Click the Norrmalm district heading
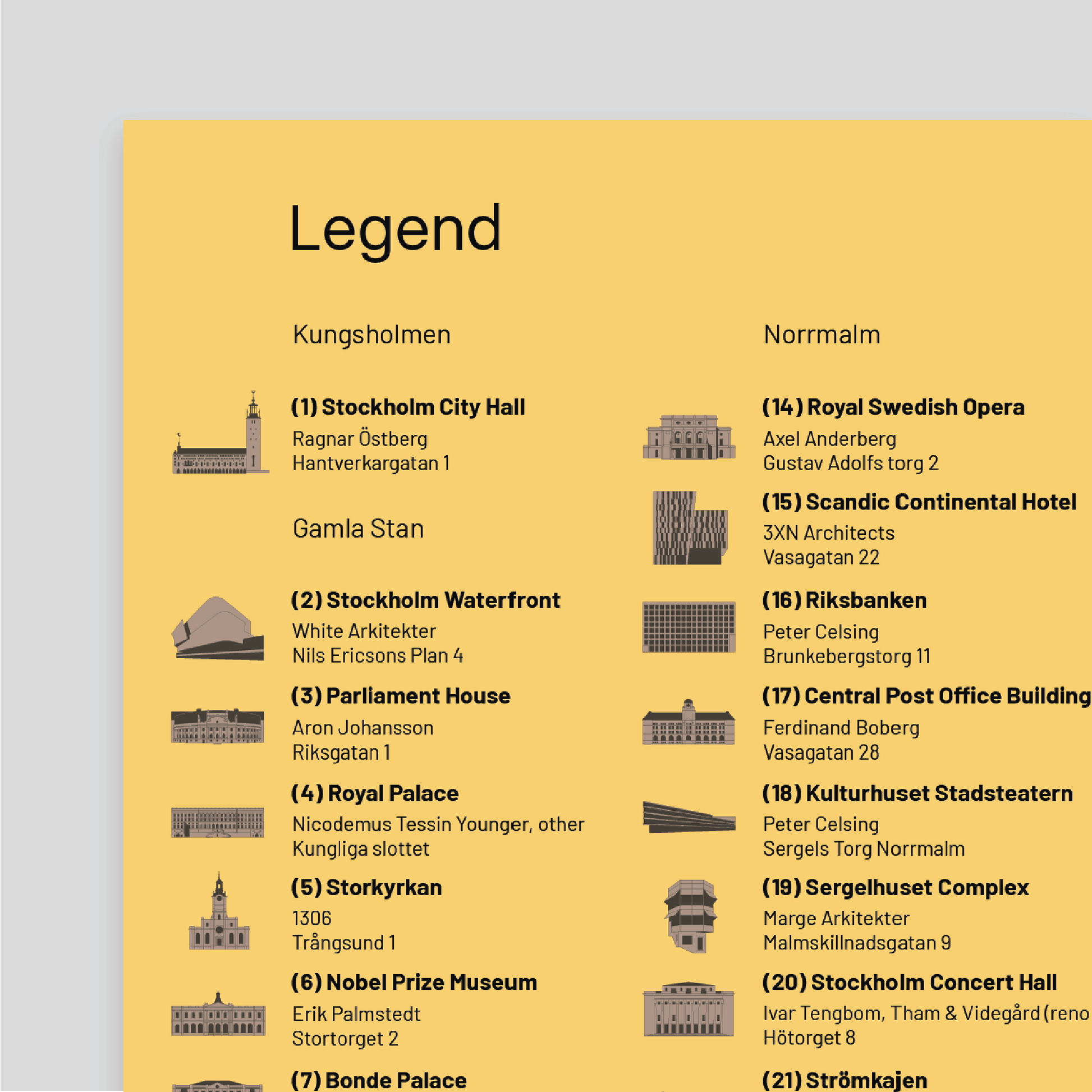The height and width of the screenshot is (1092, 1092). click(x=822, y=334)
